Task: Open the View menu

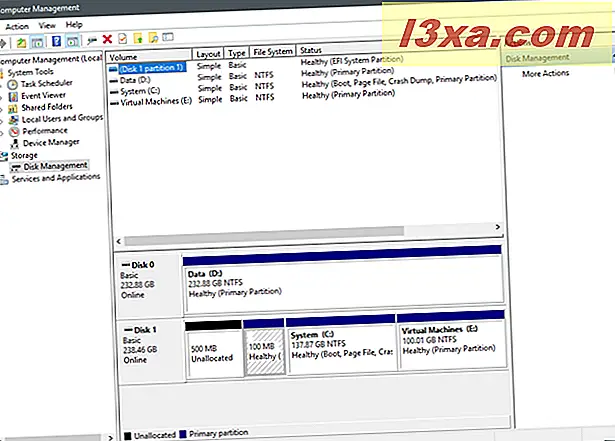Action: point(47,26)
